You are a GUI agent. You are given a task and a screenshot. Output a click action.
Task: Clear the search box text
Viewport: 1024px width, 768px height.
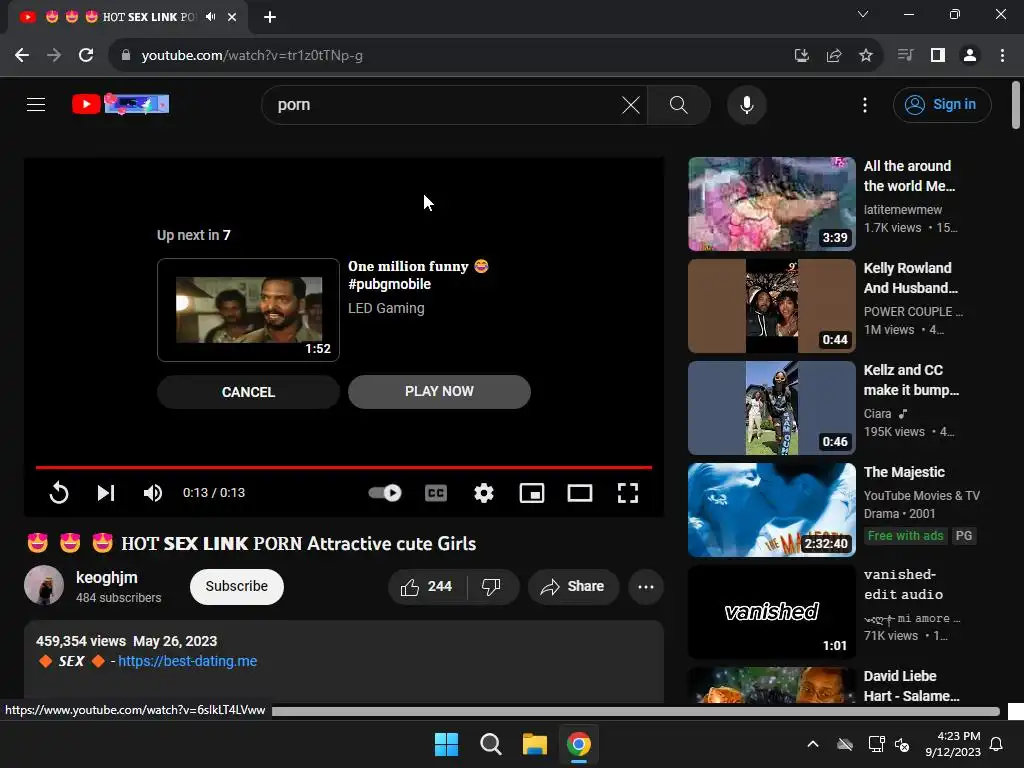(630, 104)
